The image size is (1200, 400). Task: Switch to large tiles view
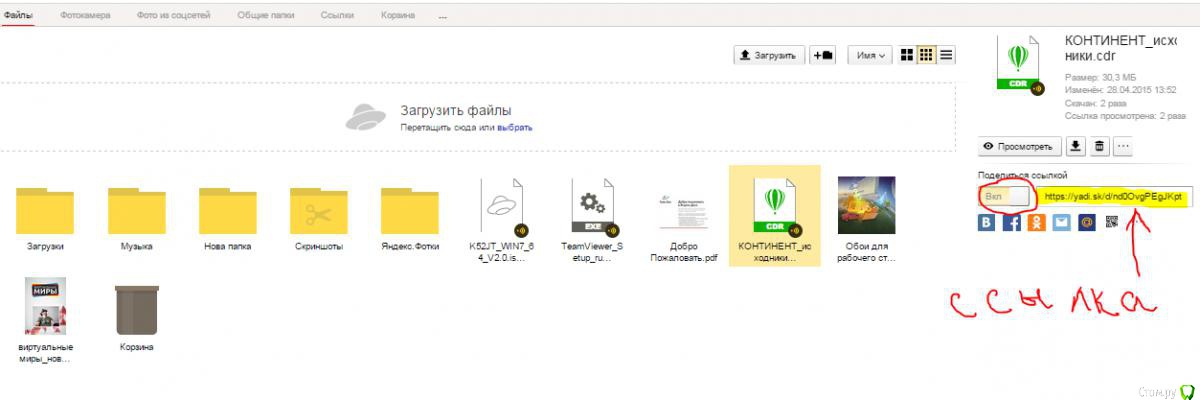coord(907,56)
